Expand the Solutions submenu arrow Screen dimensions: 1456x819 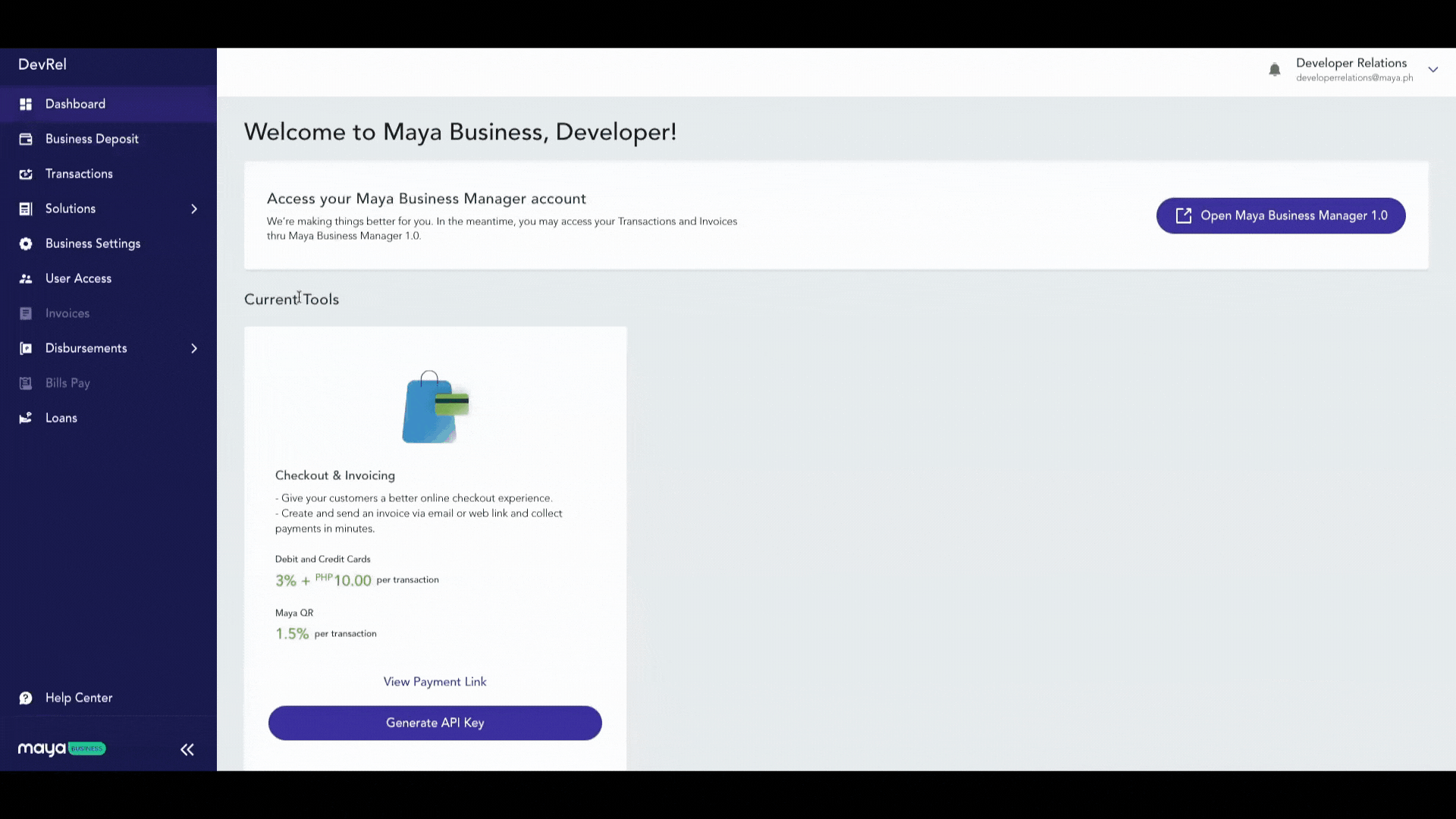point(194,209)
